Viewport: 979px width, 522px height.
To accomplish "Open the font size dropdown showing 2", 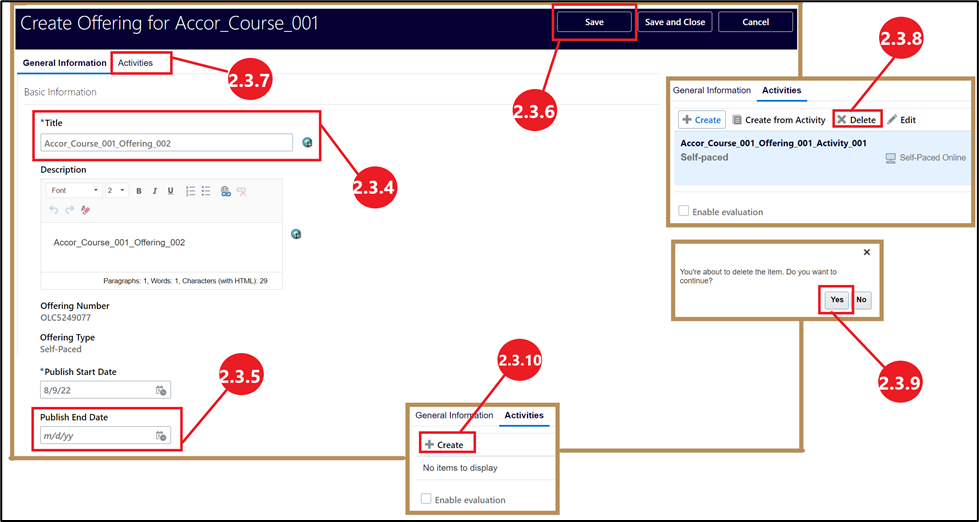I will [x=116, y=190].
